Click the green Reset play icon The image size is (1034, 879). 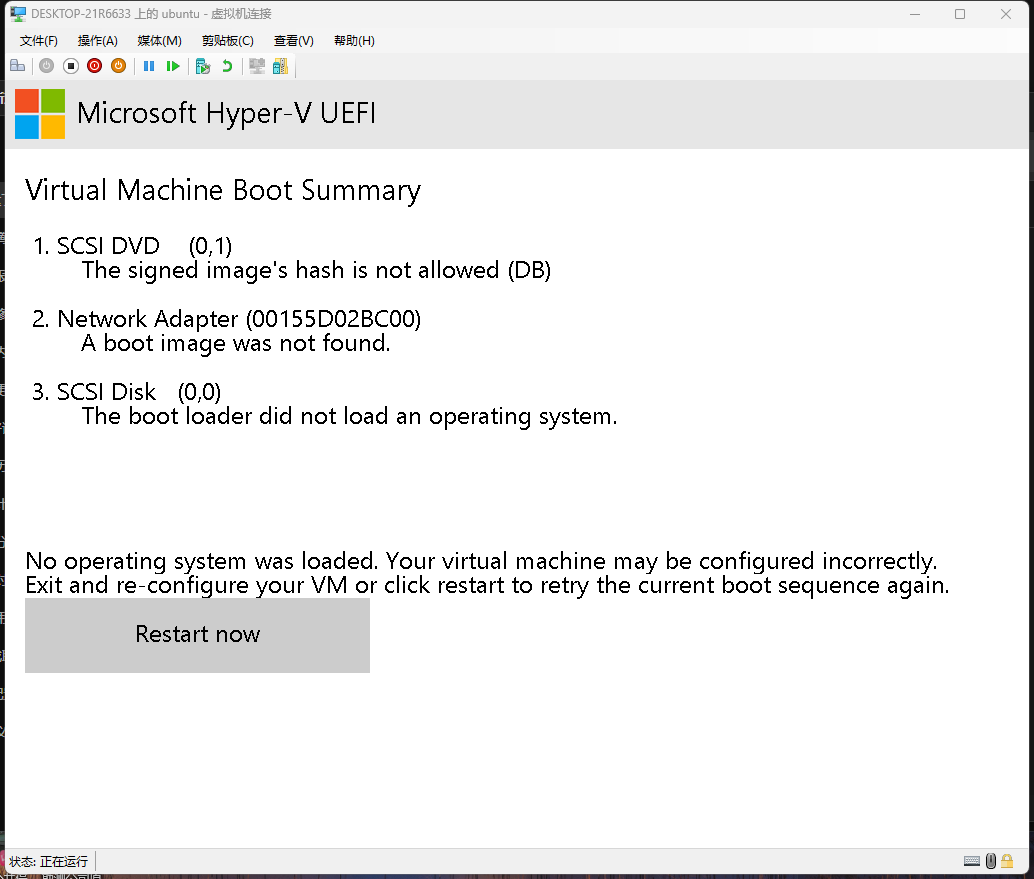coord(173,66)
